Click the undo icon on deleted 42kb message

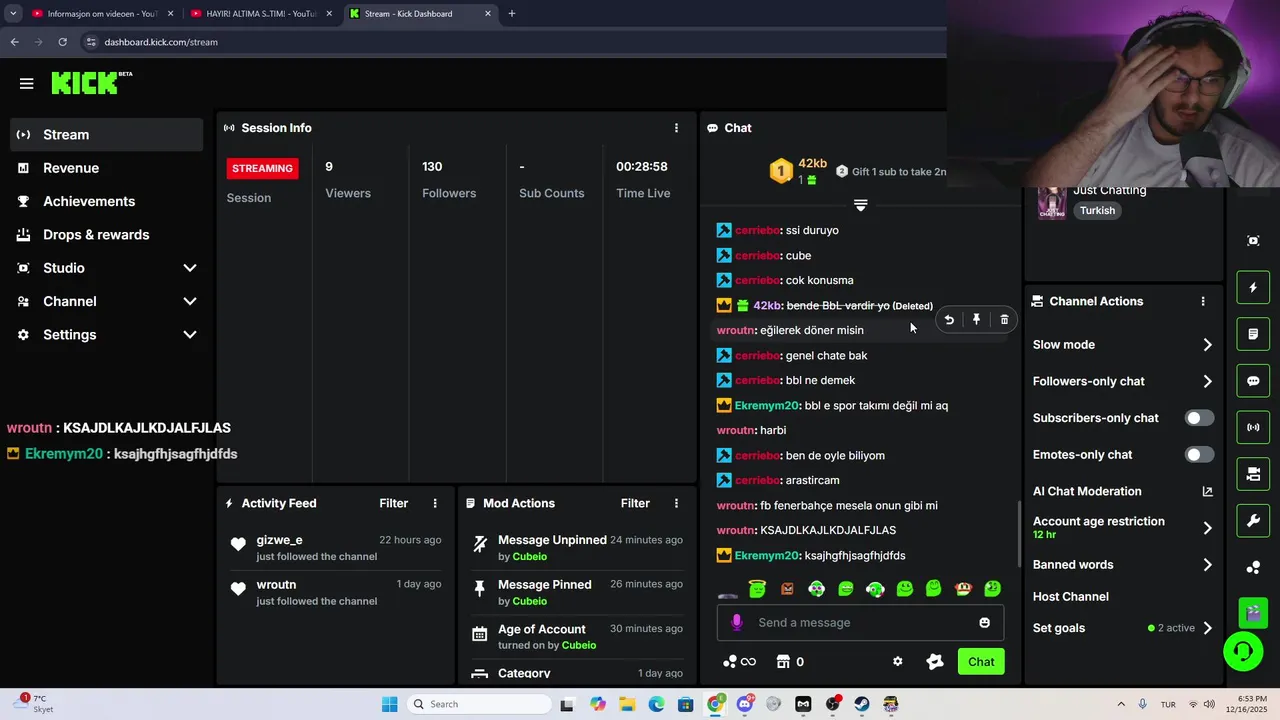(949, 320)
